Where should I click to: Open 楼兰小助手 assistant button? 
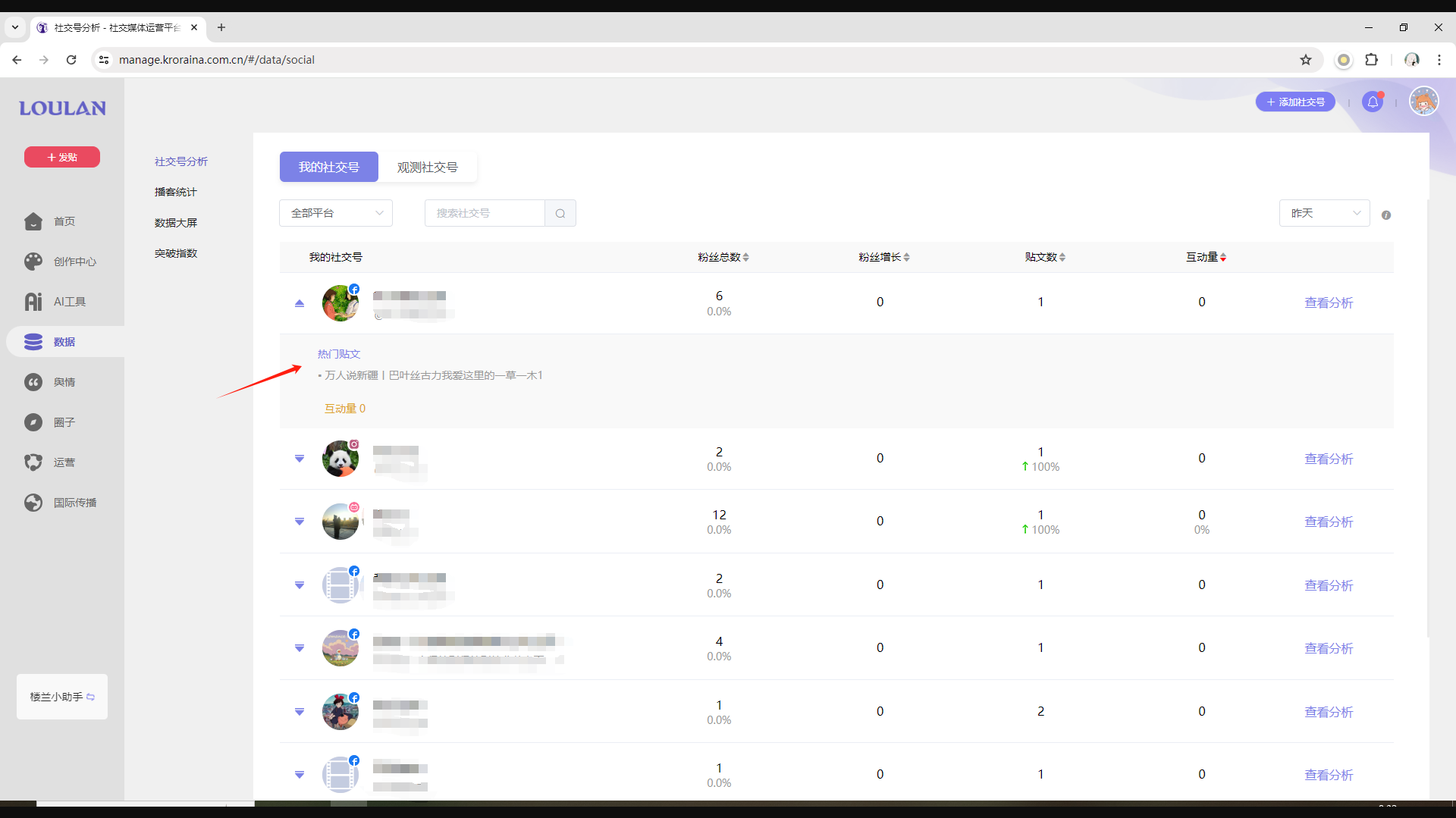(62, 697)
